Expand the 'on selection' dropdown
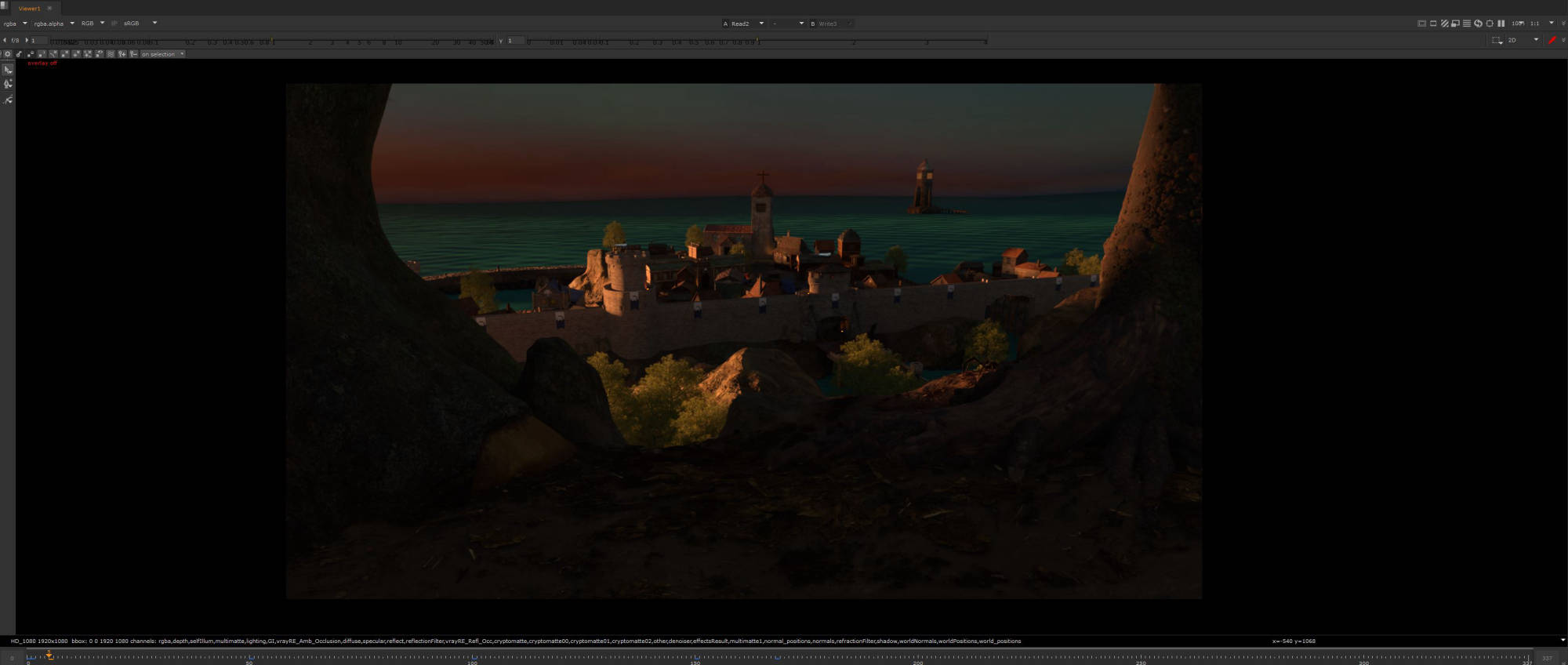1568x665 pixels. point(162,54)
